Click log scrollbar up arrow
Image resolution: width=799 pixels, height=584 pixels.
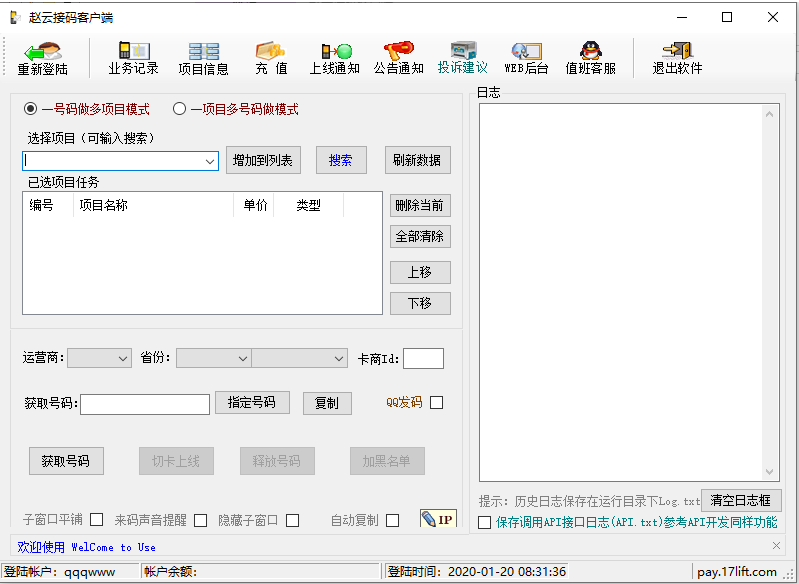point(769,114)
